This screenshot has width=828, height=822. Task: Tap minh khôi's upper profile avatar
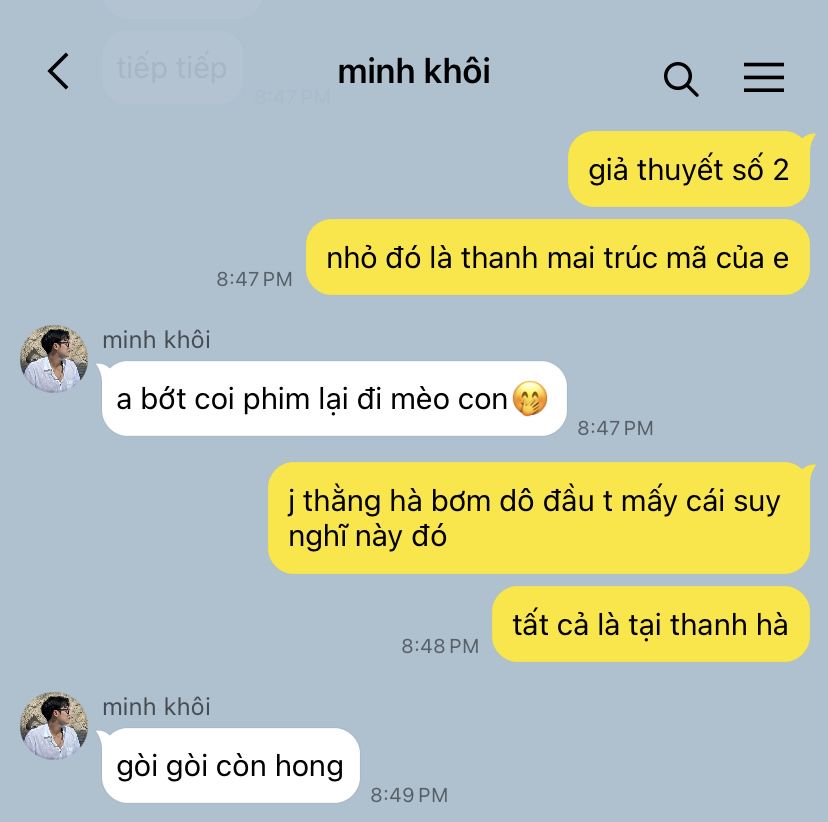[54, 359]
